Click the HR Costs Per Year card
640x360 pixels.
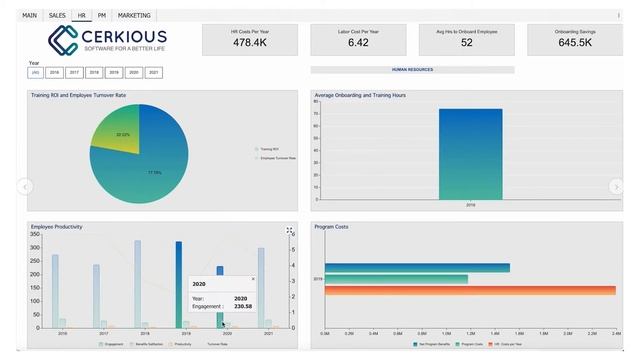250,40
